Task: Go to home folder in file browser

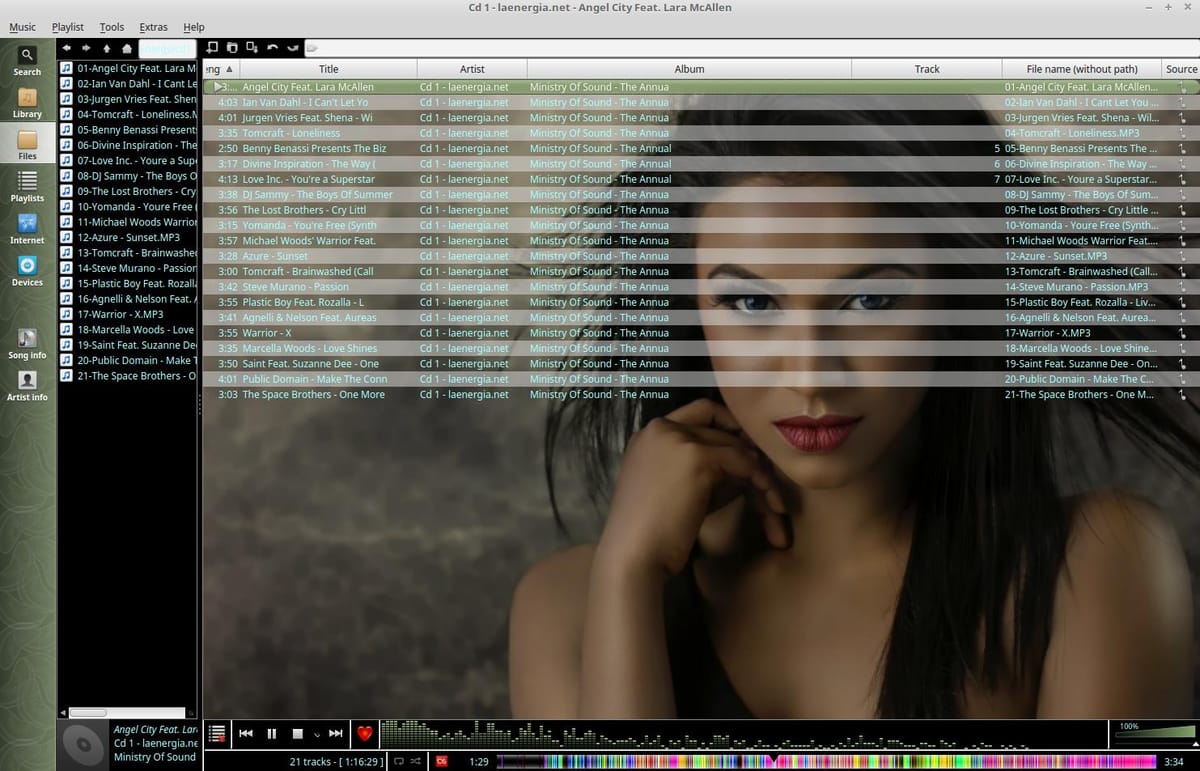Action: tap(127, 48)
